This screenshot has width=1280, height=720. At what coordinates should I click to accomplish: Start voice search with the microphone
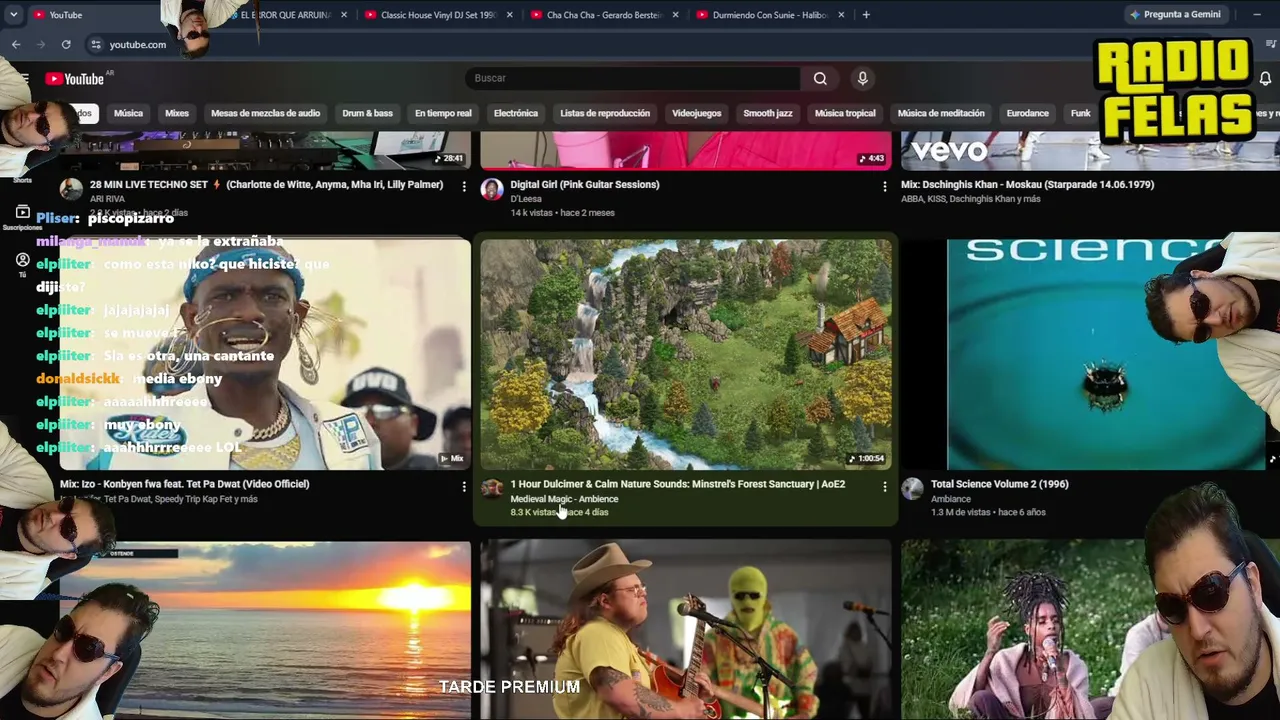click(862, 78)
